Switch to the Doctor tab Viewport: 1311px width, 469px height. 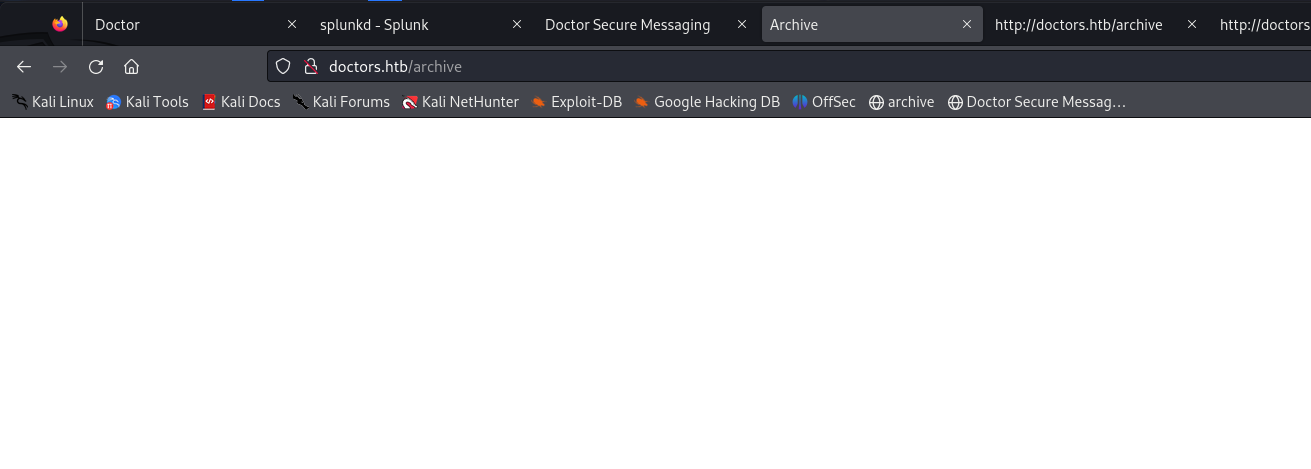pyautogui.click(x=180, y=25)
